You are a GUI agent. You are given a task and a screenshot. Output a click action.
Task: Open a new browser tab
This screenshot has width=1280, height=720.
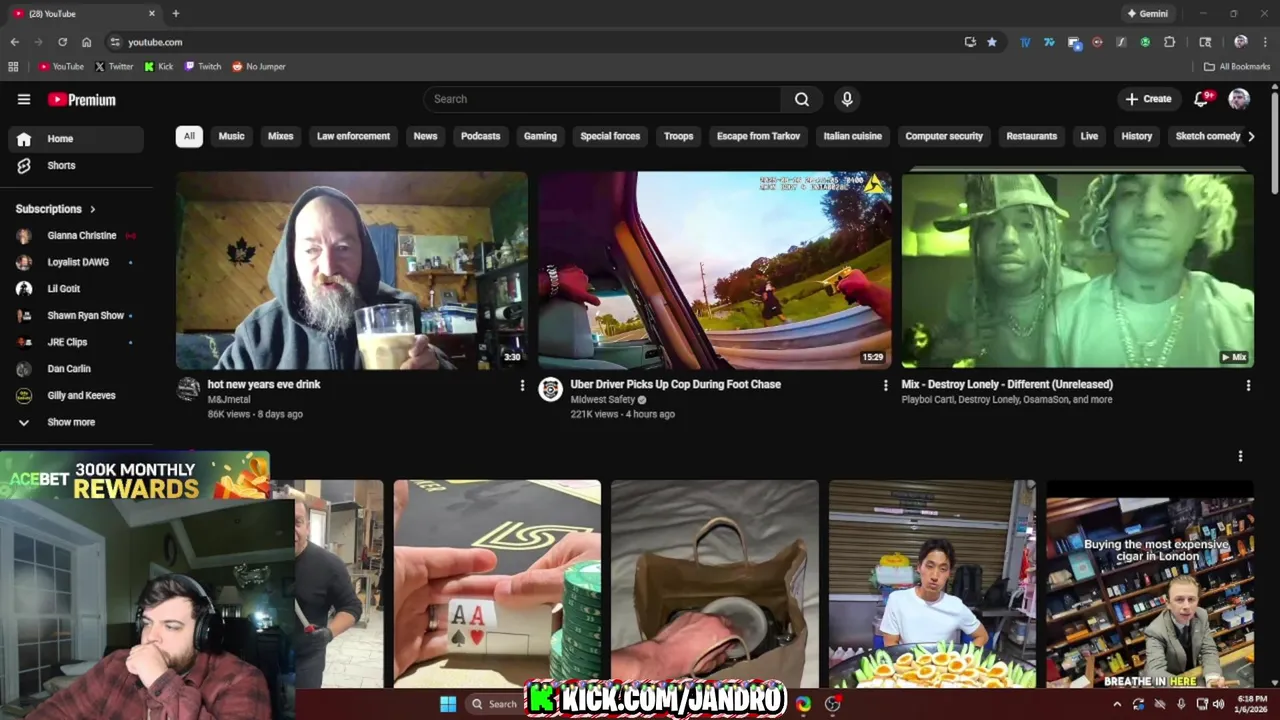(x=176, y=13)
